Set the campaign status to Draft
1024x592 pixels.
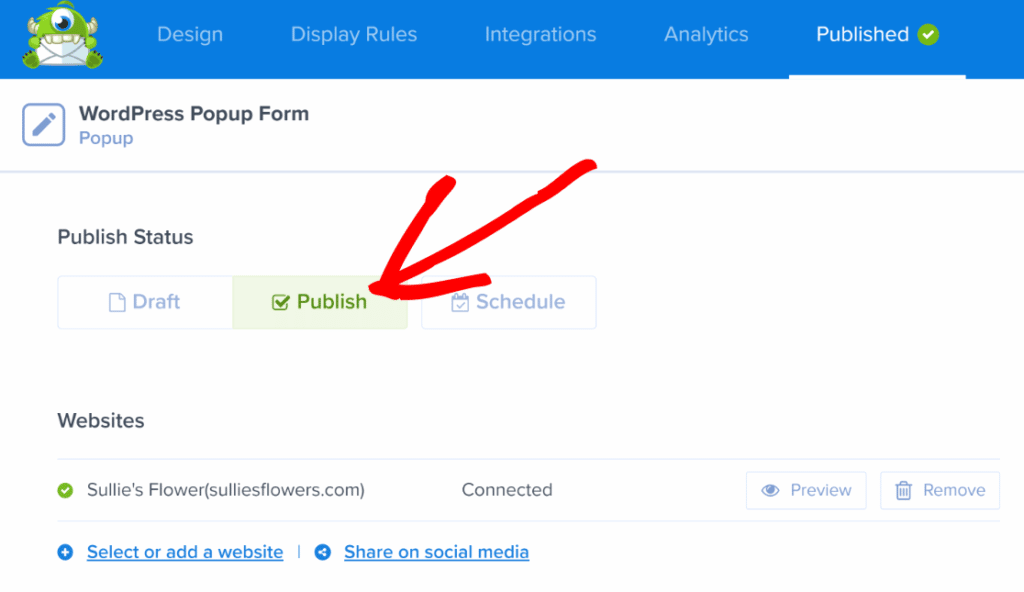tap(145, 302)
